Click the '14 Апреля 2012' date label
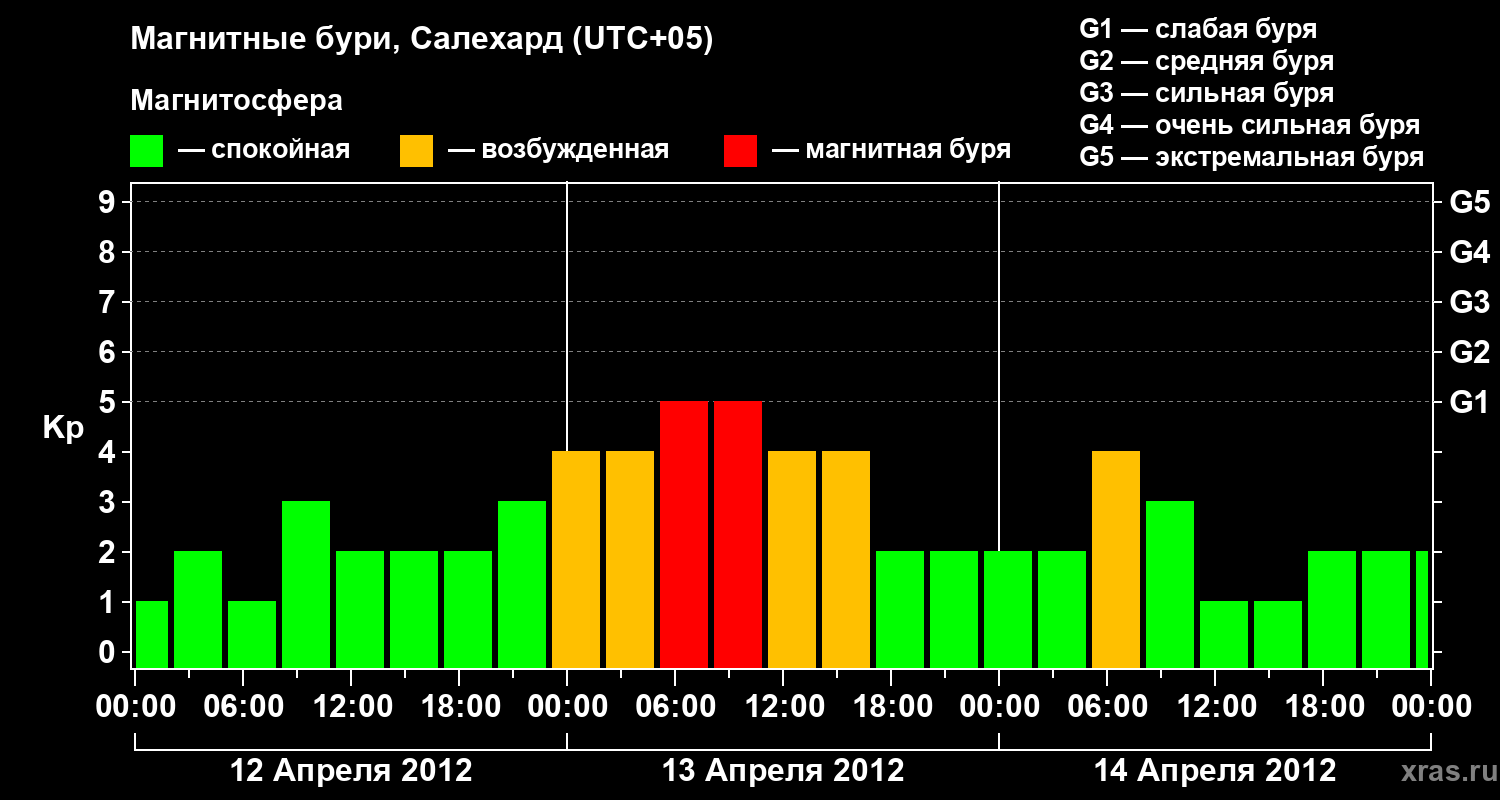Viewport: 1500px width, 800px height. [x=1215, y=770]
